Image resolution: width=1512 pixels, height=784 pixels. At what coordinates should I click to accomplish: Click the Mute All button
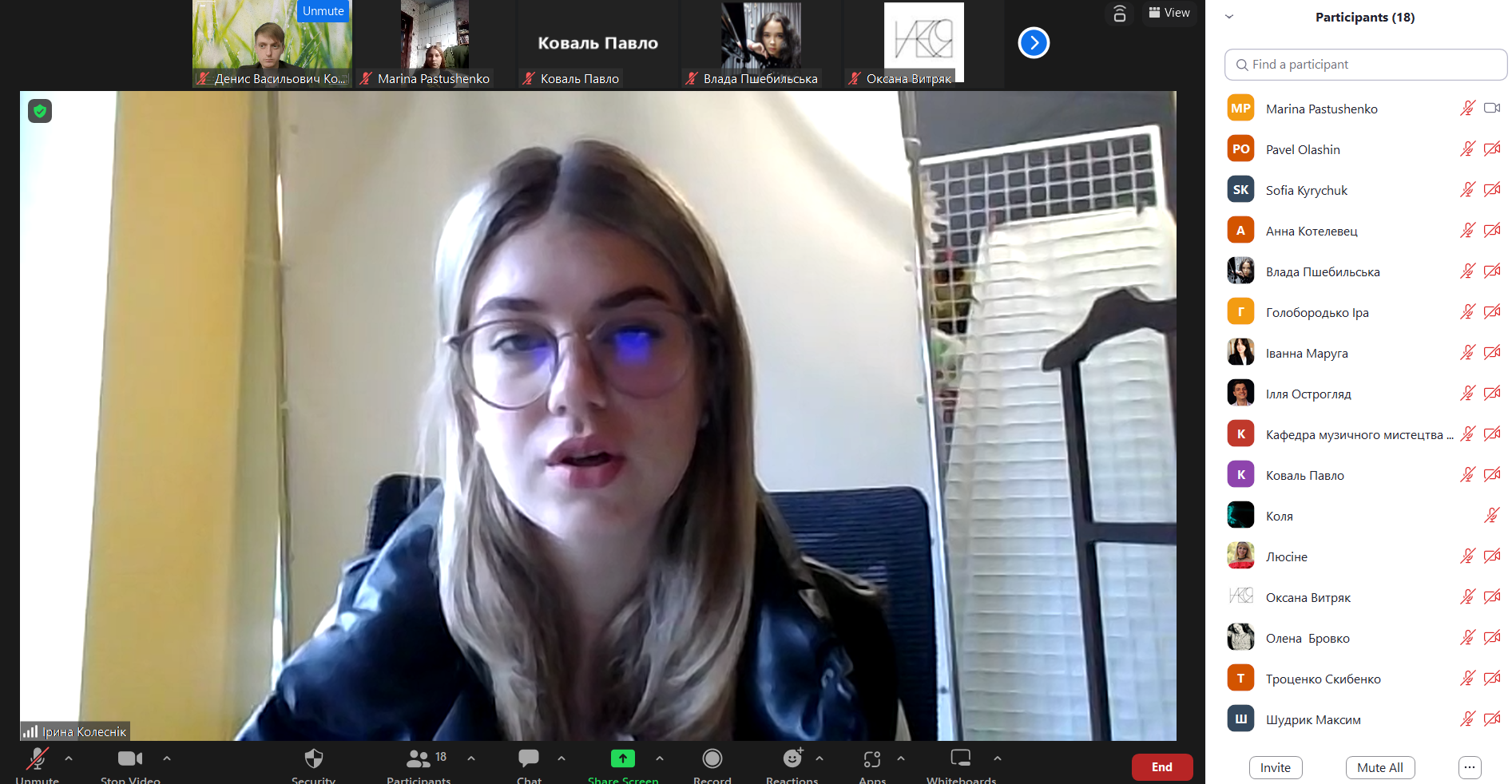pos(1380,767)
